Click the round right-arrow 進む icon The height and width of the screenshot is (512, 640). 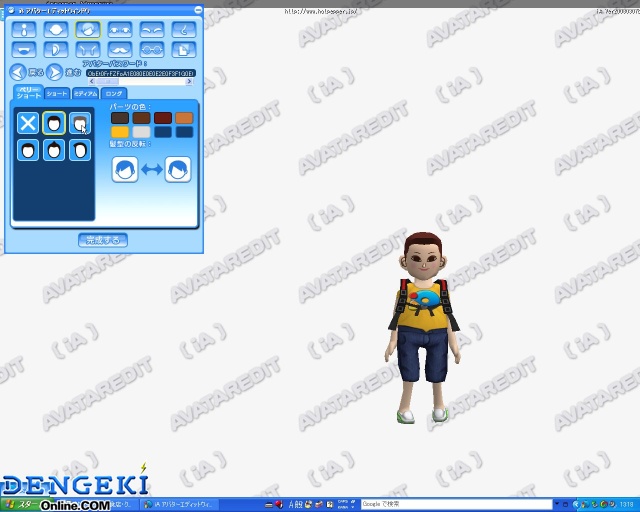click(x=54, y=72)
